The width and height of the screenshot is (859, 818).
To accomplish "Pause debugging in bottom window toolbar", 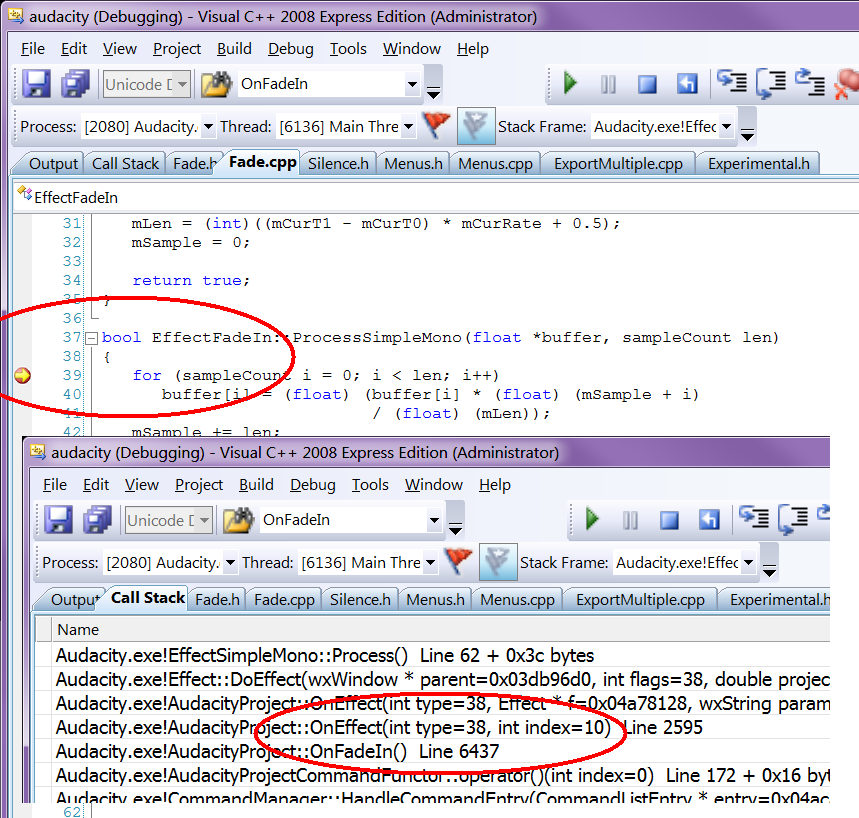I will (x=630, y=520).
